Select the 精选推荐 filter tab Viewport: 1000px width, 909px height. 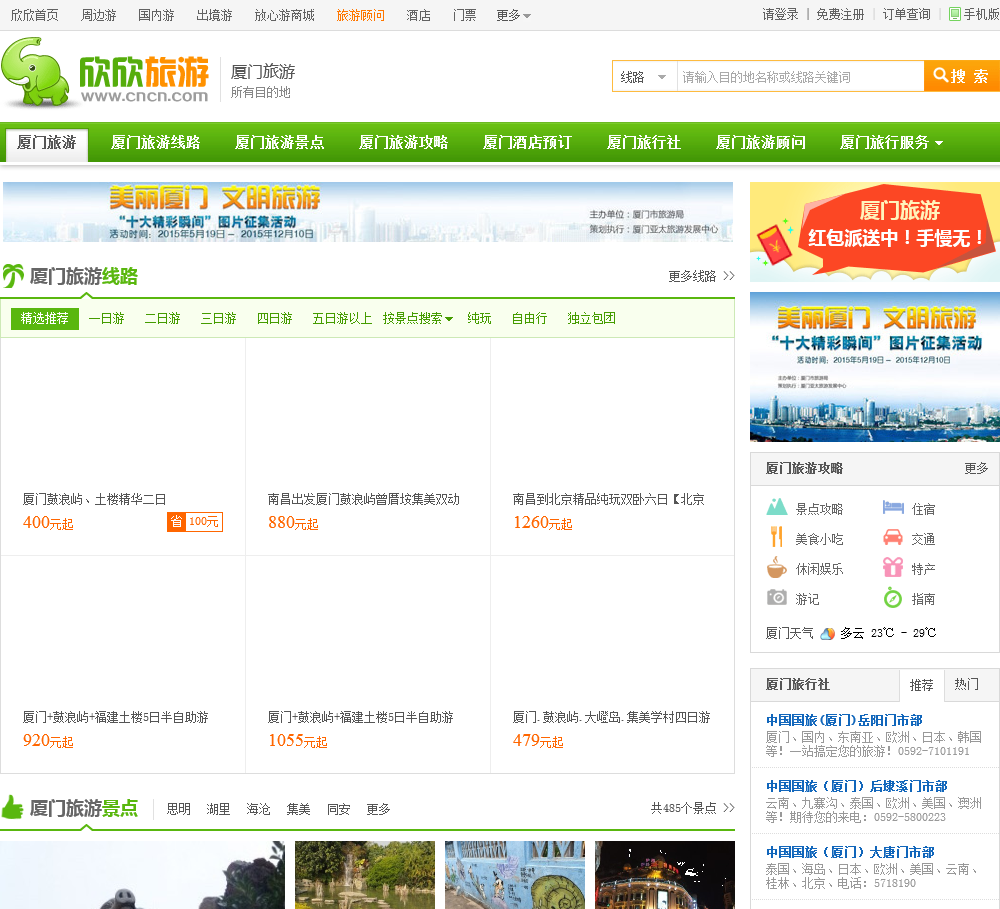[45, 318]
